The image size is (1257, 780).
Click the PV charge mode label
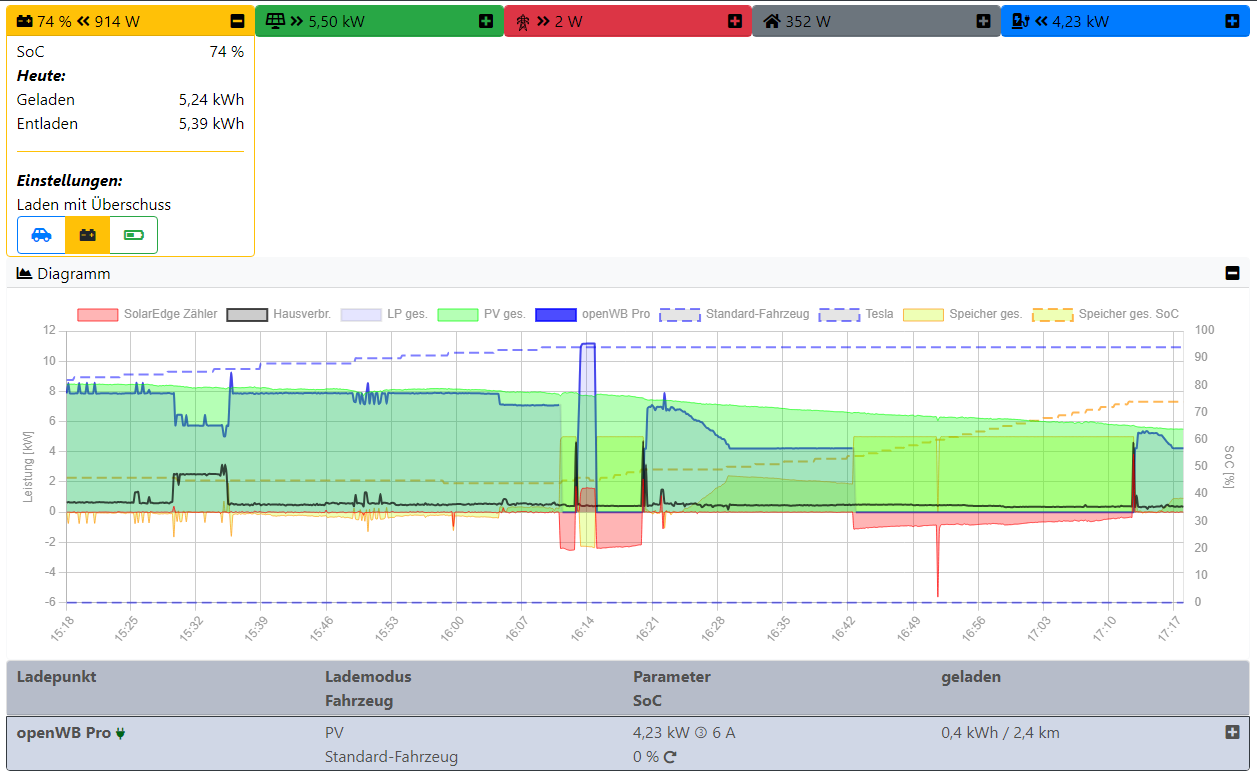pos(334,732)
